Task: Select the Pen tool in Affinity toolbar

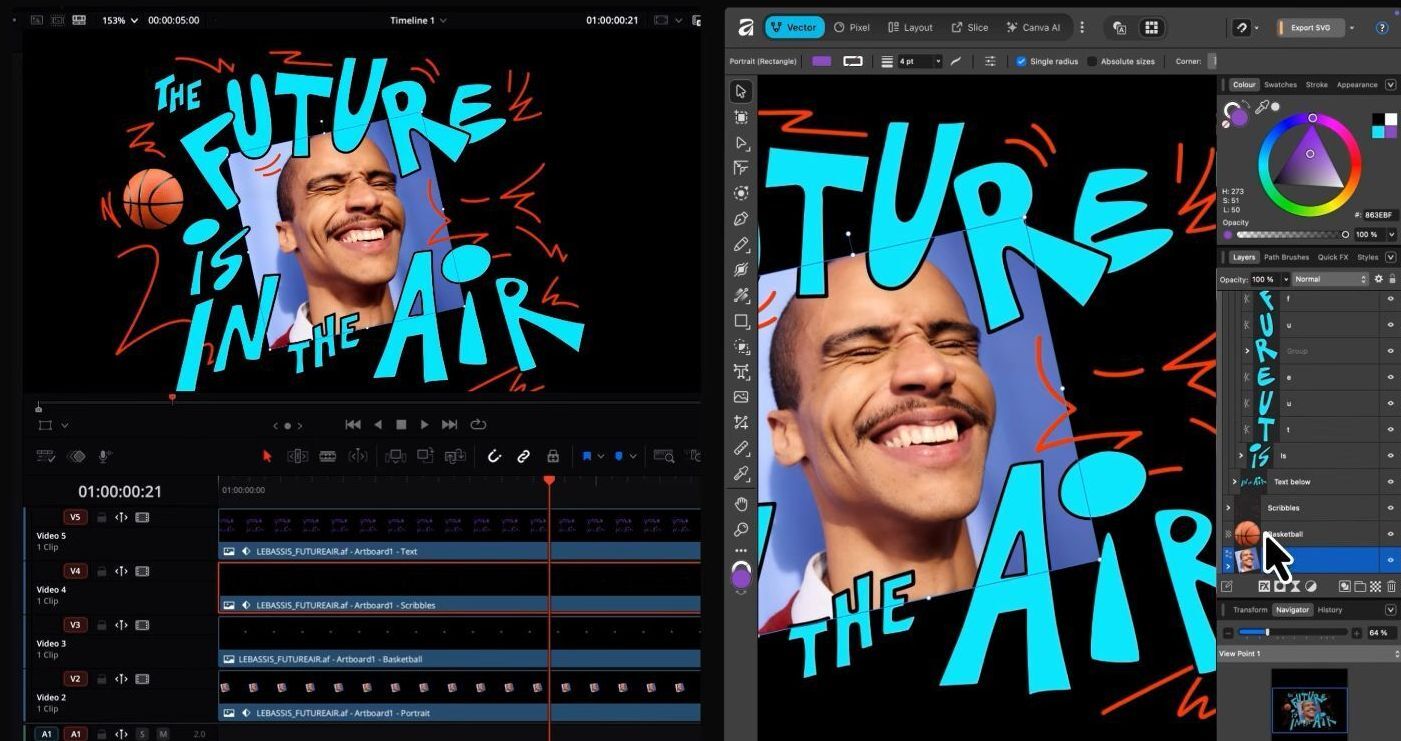Action: (741, 219)
